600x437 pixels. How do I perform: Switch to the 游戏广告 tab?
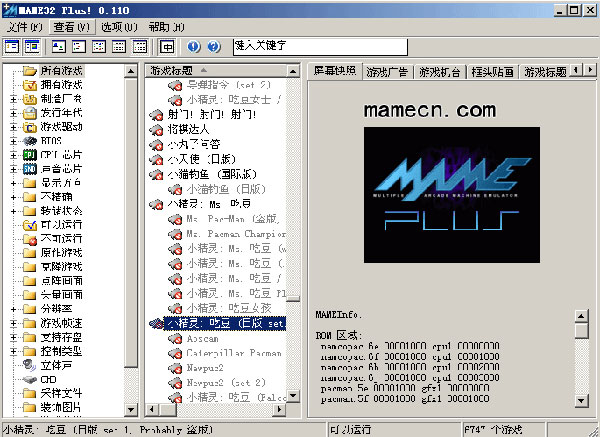(387, 72)
